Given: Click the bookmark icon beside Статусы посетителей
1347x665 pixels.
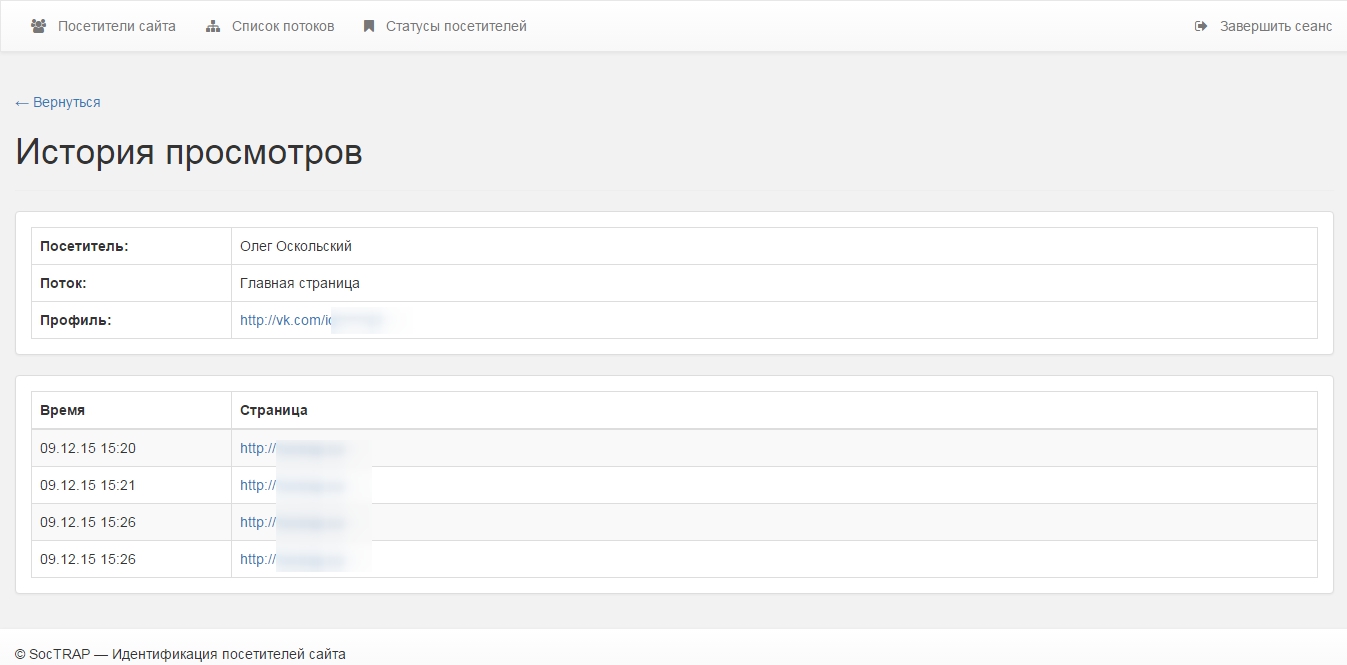Looking at the screenshot, I should (369, 26).
